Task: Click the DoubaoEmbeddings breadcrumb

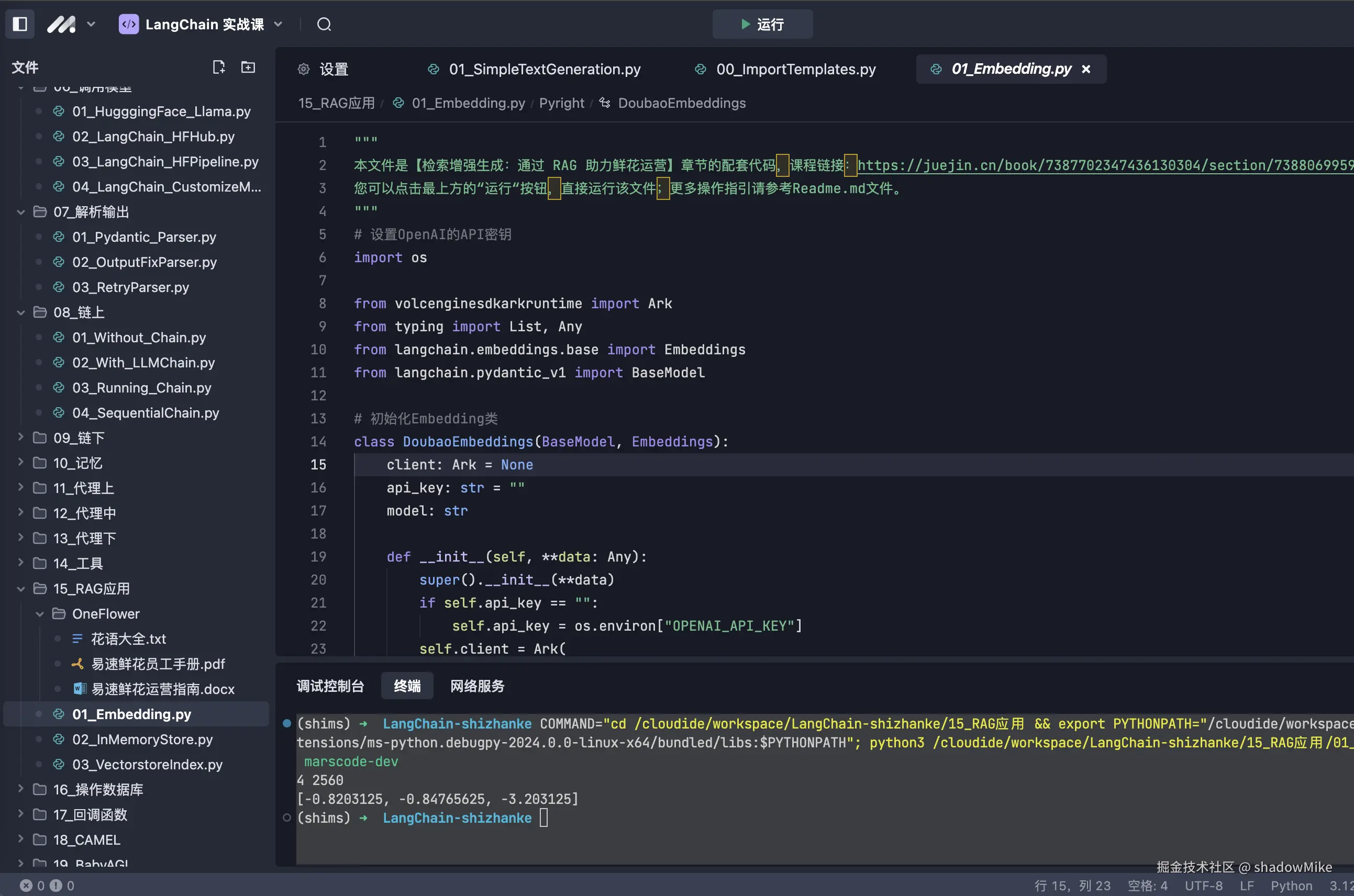Action: [681, 103]
